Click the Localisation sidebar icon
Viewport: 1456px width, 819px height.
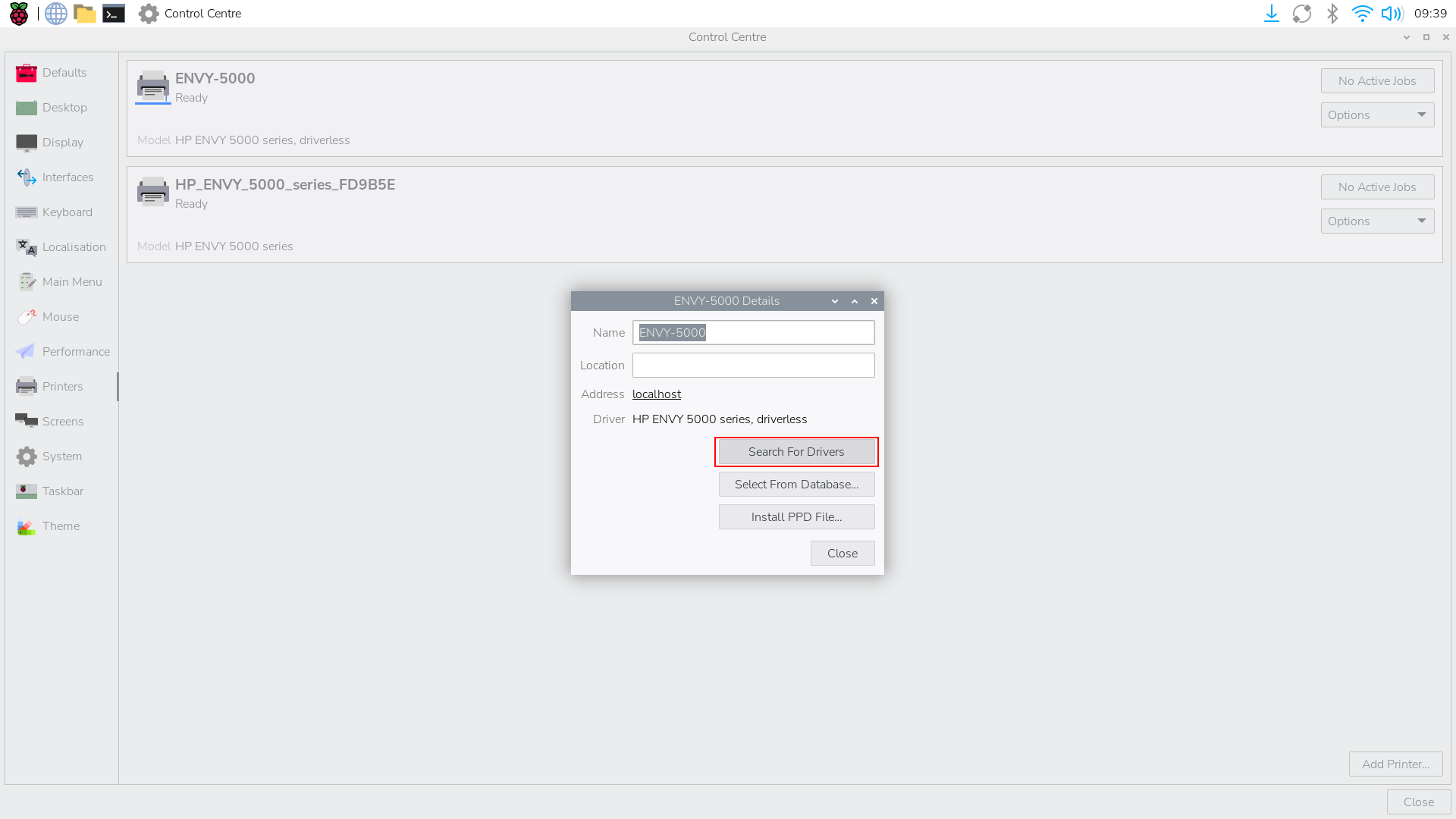(x=27, y=247)
